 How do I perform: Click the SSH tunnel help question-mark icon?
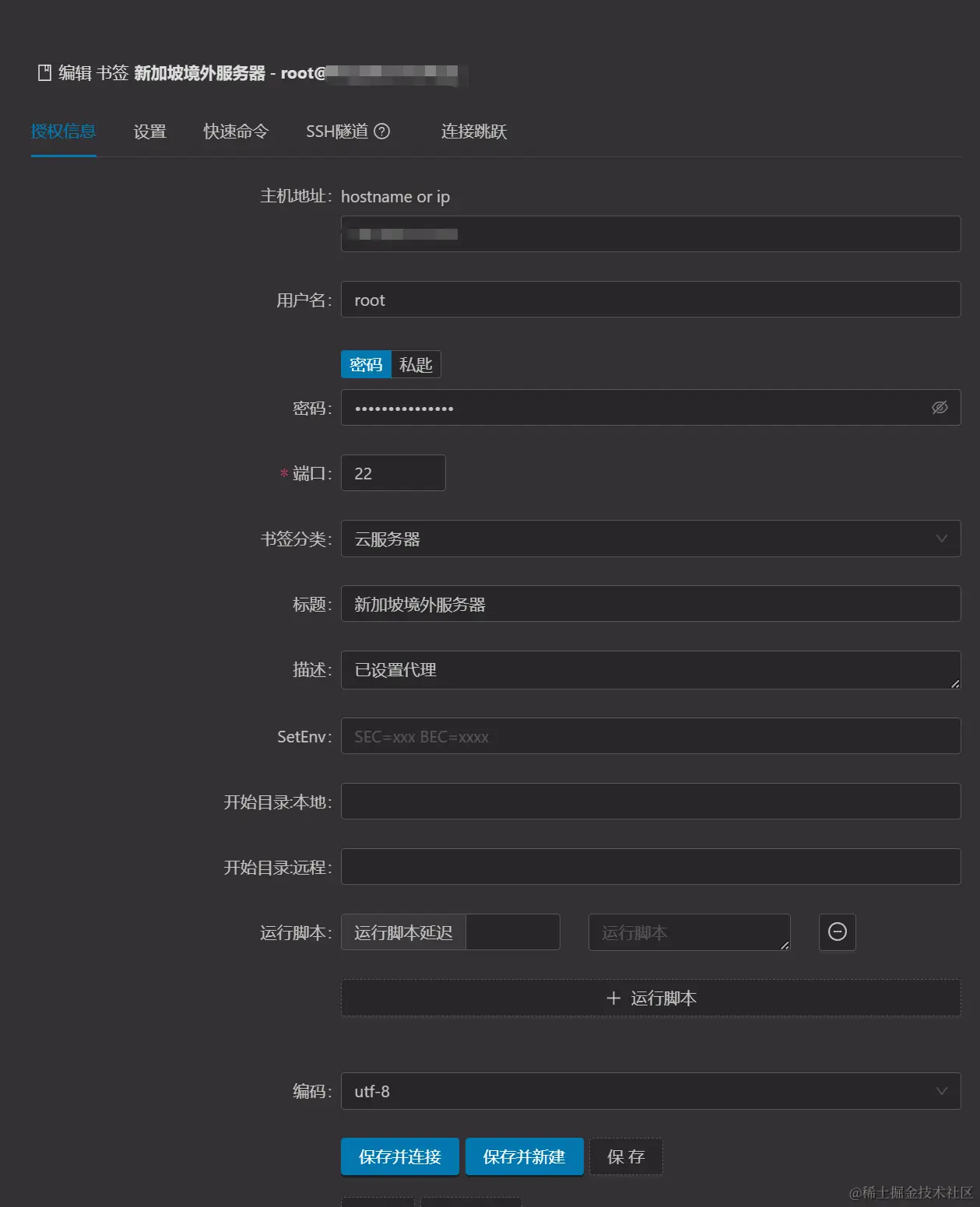[x=381, y=132]
